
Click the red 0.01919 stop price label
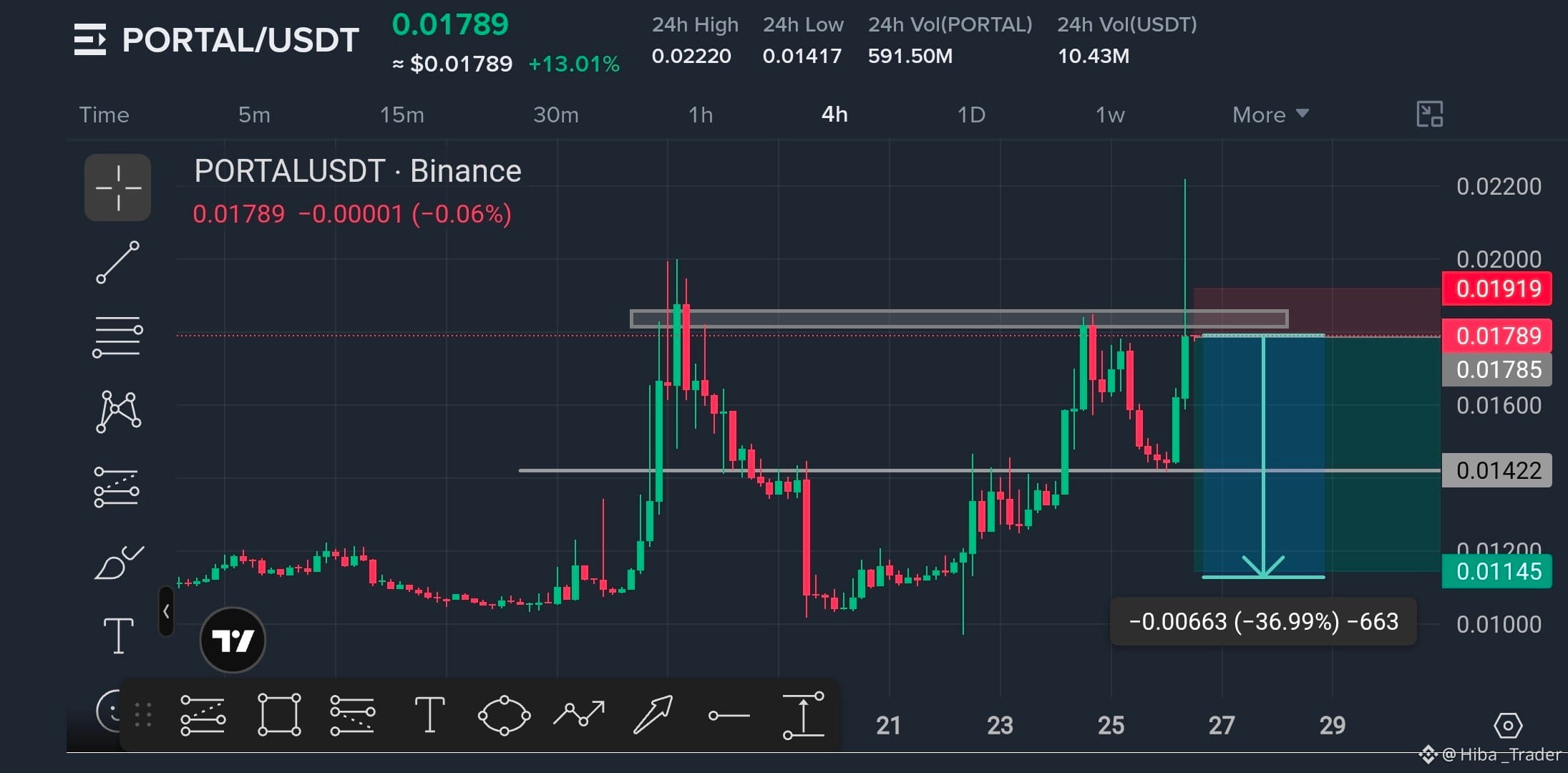click(1497, 288)
